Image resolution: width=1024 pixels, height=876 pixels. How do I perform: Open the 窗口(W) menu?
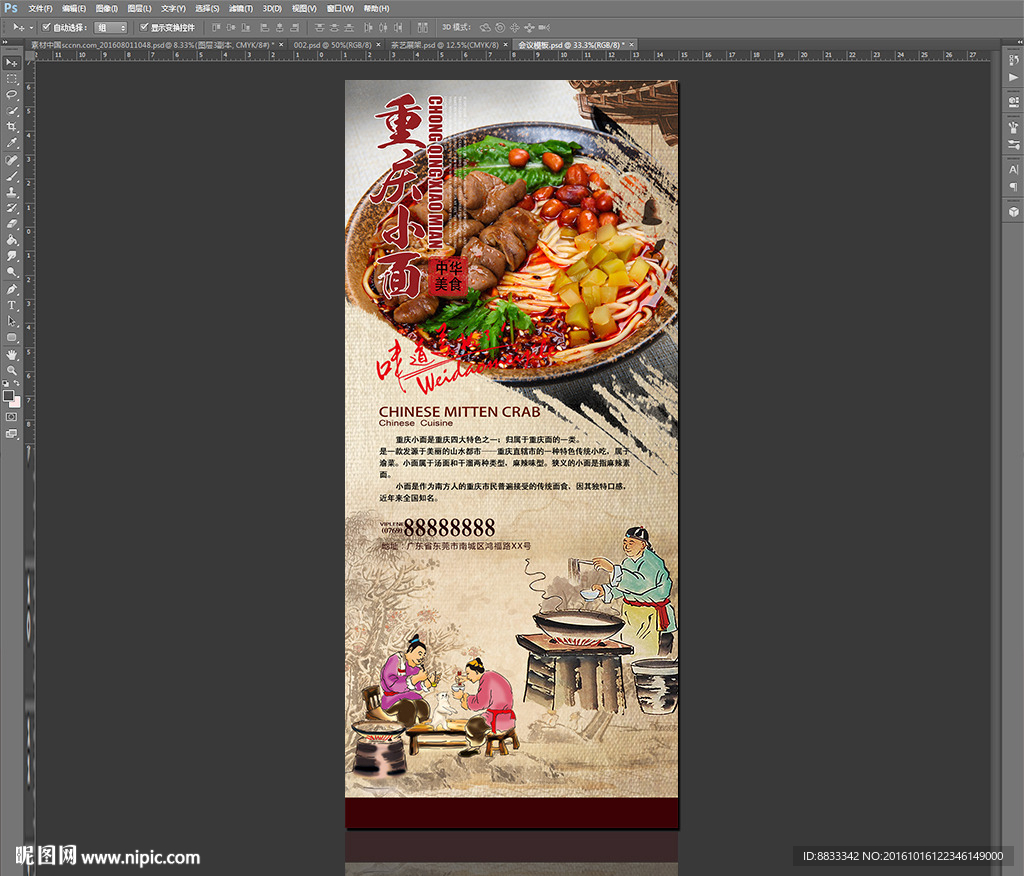[340, 8]
